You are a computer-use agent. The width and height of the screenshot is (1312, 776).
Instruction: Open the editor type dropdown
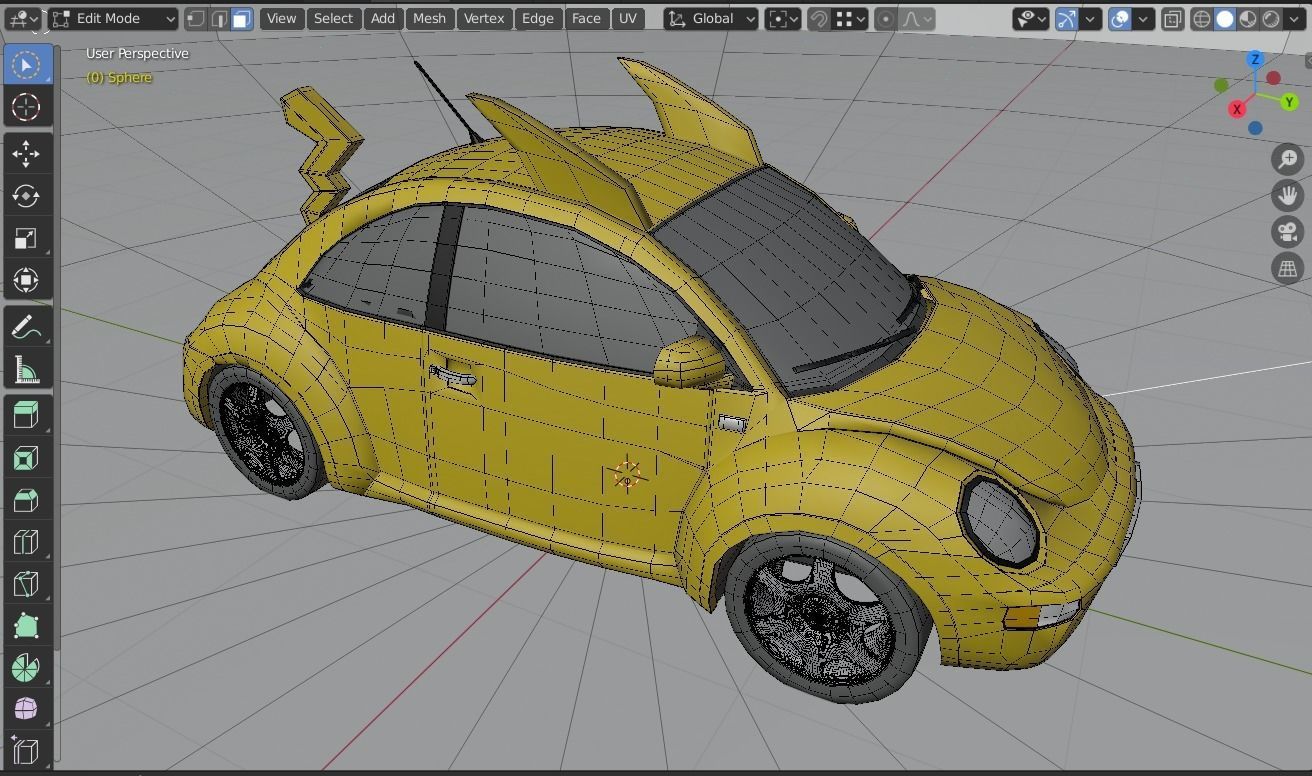tap(22, 18)
